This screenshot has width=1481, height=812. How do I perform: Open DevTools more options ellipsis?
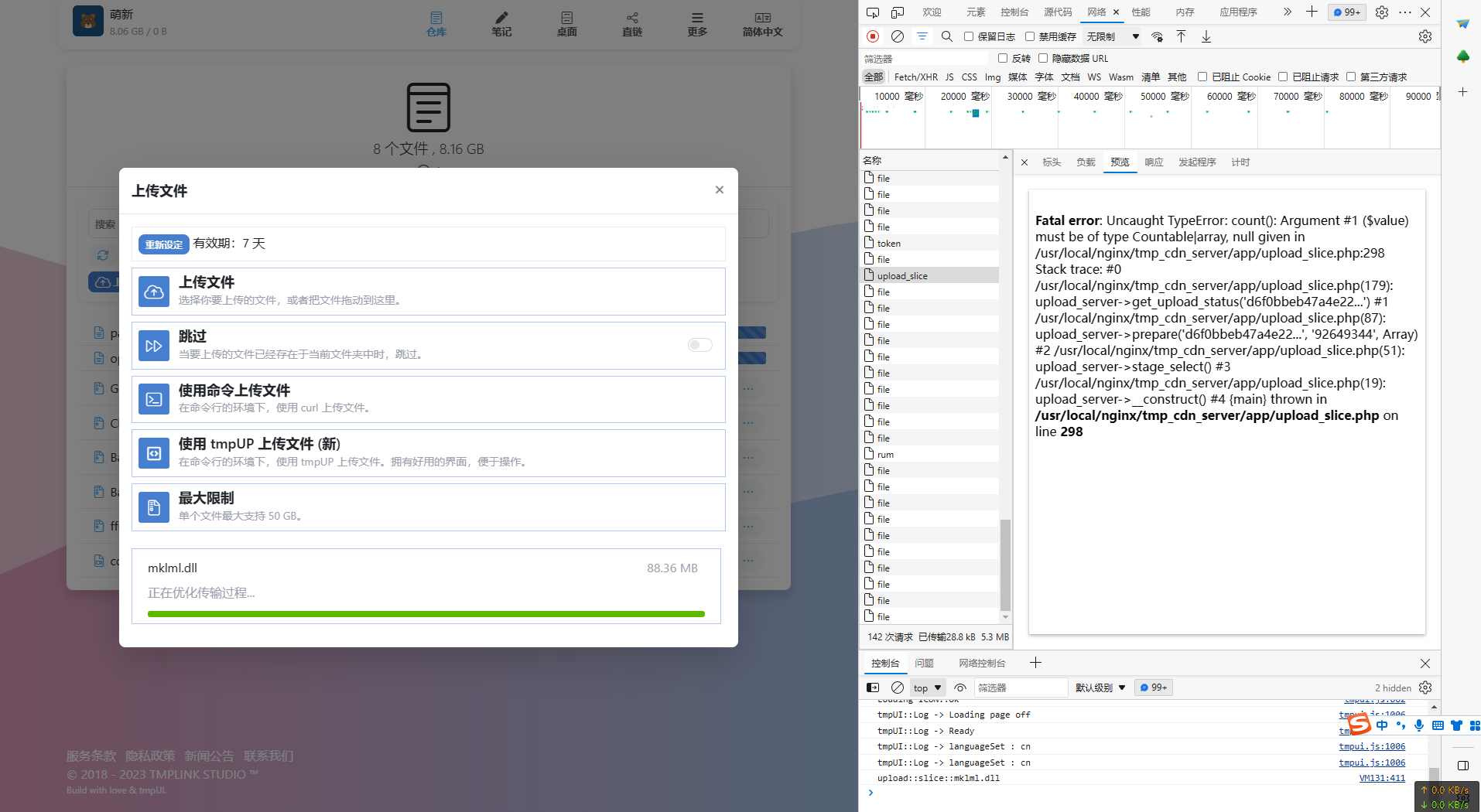(x=1405, y=12)
